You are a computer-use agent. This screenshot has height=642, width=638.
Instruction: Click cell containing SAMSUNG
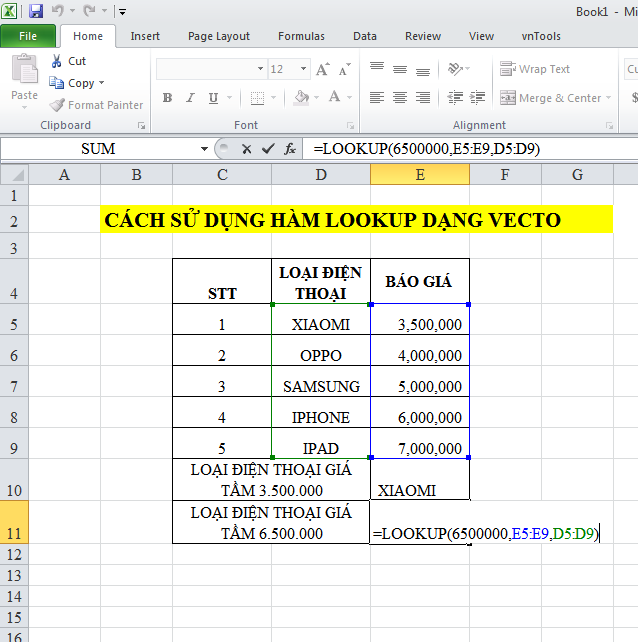[x=321, y=381]
